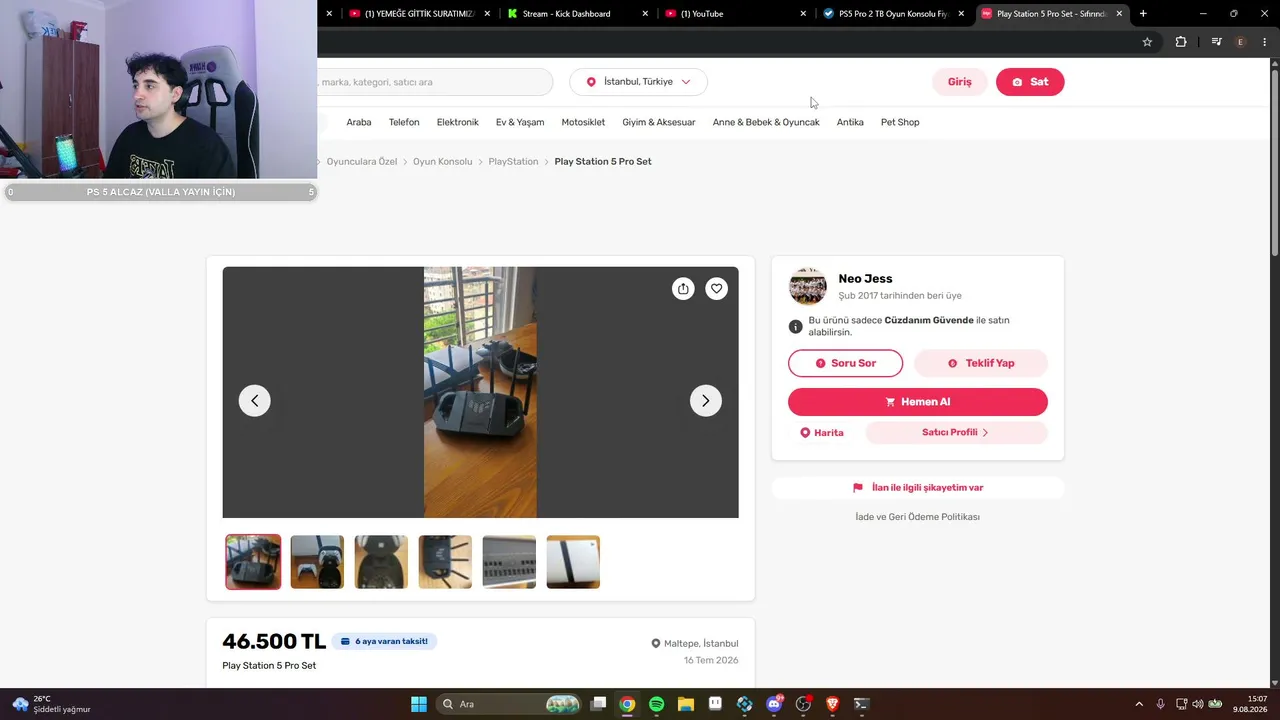Open the Giyim & Aksesuar category
This screenshot has width=1280, height=720.
pyautogui.click(x=659, y=122)
